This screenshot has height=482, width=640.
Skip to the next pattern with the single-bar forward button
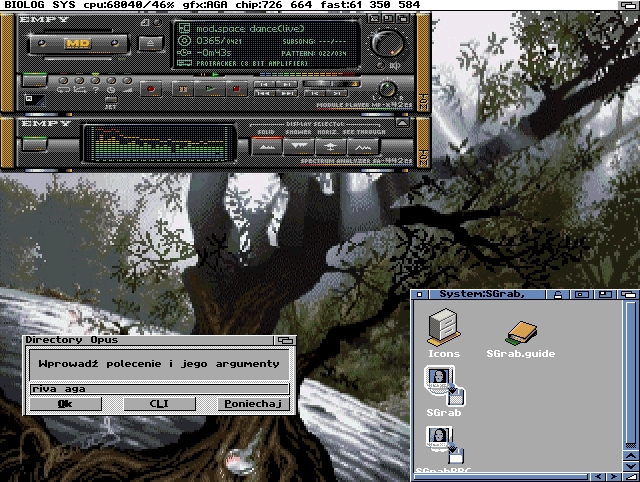click(286, 84)
